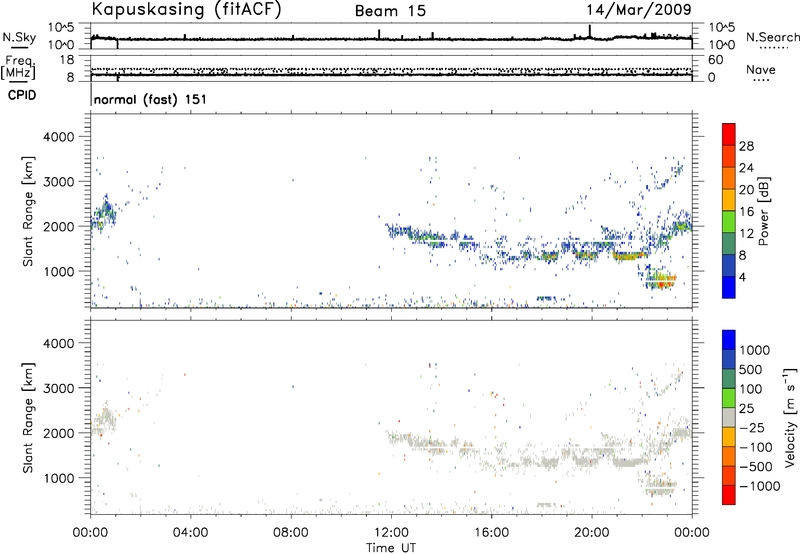800x554 pixels.
Task: Pick the blue top segment of Velocity color bar
Action: [729, 340]
